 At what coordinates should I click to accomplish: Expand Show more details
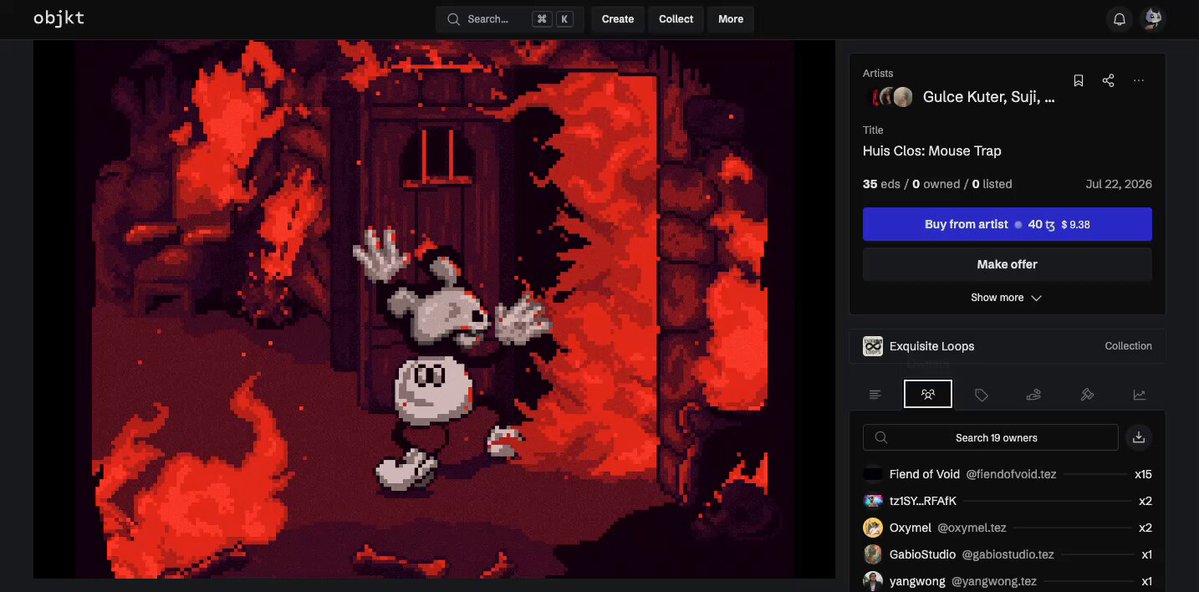point(1006,298)
